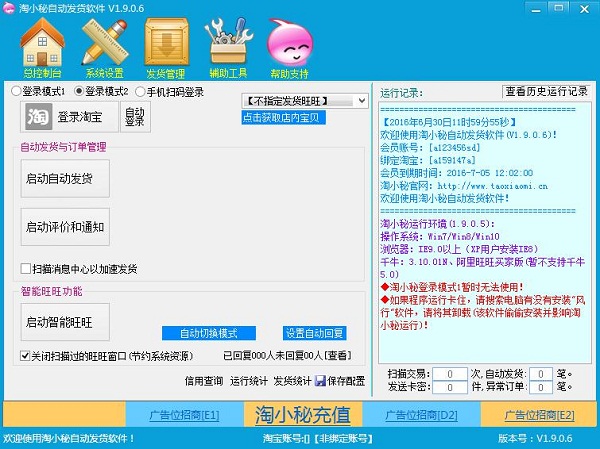Click the 登录淘宝 button
Screen dimensions: 600x449
[x=69, y=117]
